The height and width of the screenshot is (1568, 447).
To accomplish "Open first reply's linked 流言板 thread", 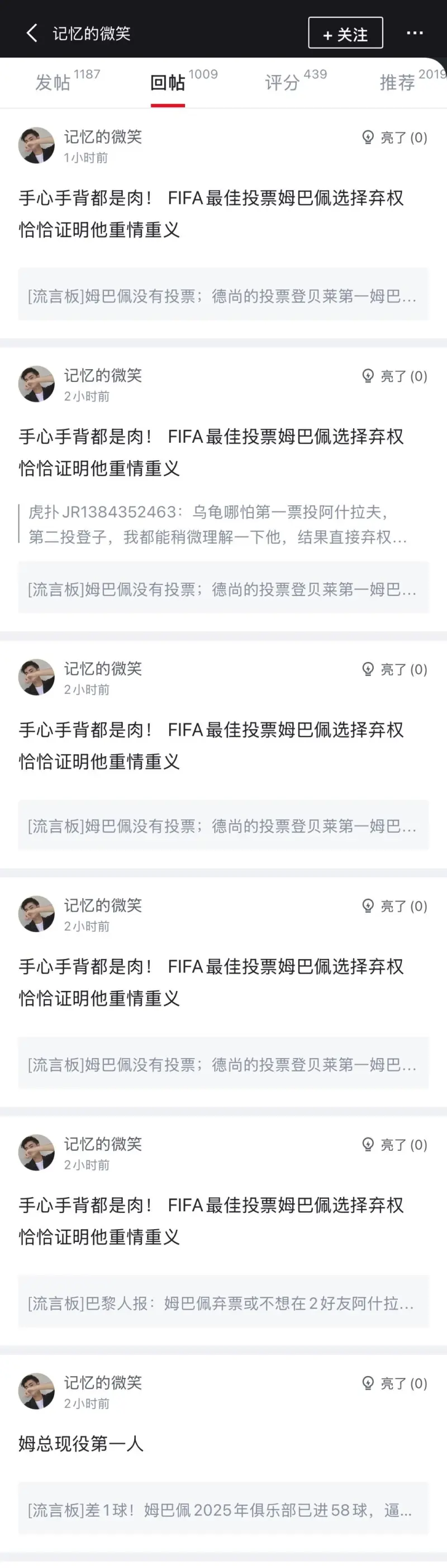I will 222,296.
